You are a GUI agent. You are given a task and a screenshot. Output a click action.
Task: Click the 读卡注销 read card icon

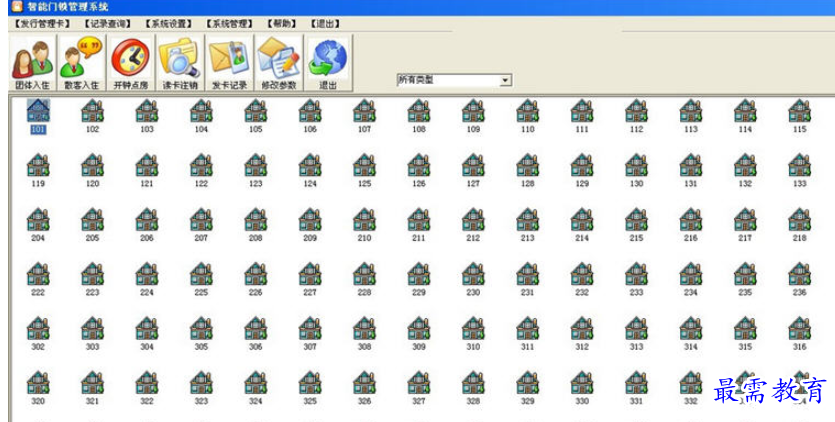(179, 63)
